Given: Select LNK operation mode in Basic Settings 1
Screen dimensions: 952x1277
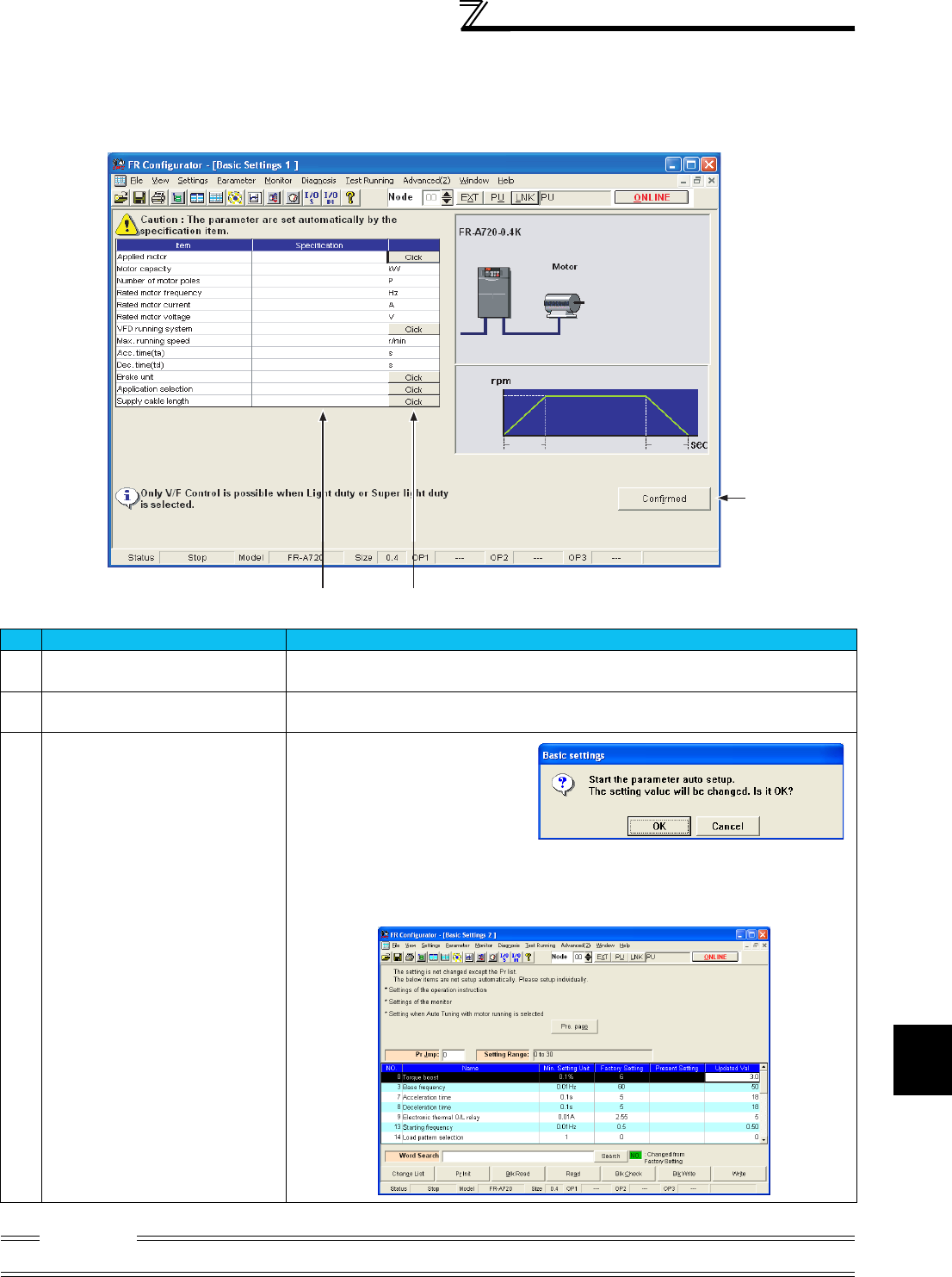Looking at the screenshot, I should click(x=525, y=197).
